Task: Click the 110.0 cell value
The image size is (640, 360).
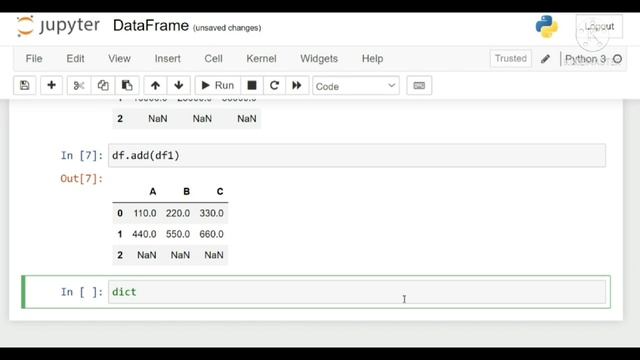Action: 145,213
